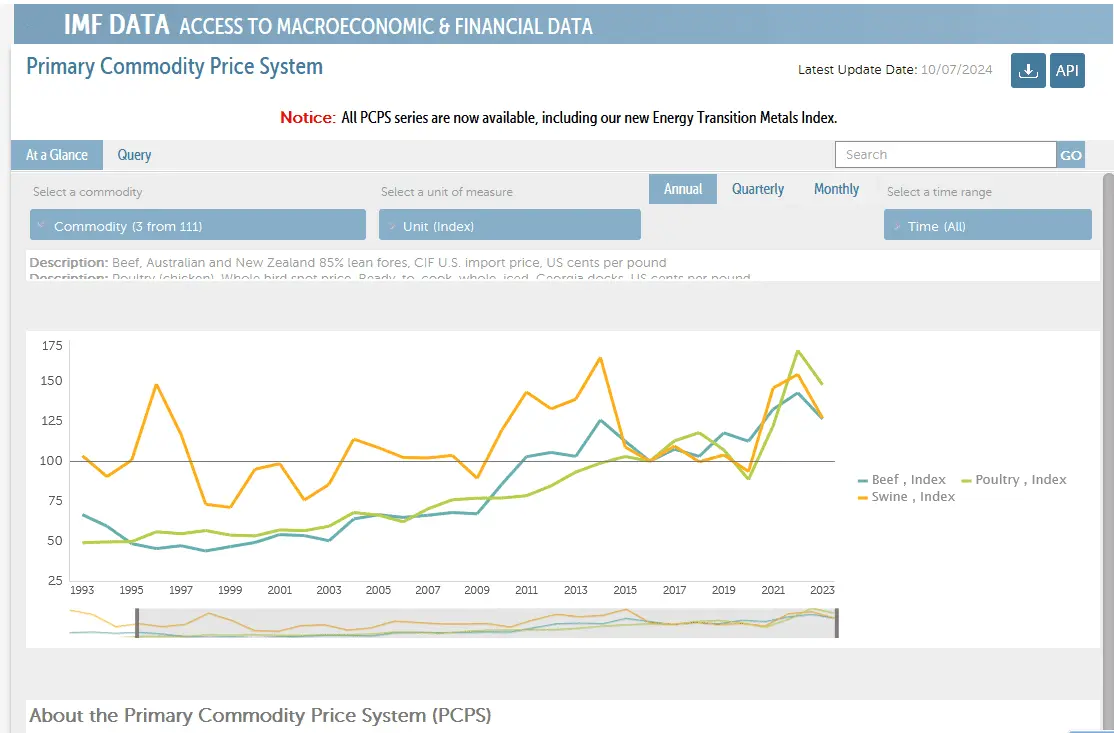Toggle the Beef, Index legend entry
1114x733 pixels.
(901, 480)
